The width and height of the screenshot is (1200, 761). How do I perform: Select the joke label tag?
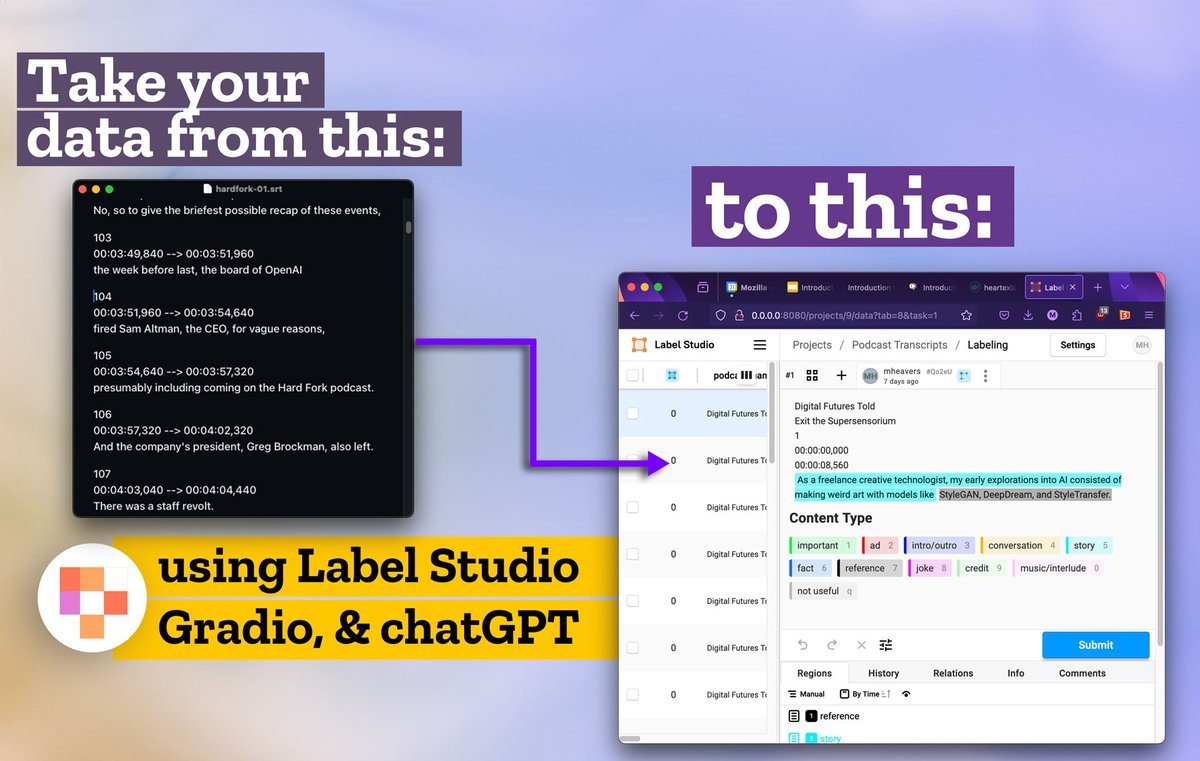click(929, 568)
